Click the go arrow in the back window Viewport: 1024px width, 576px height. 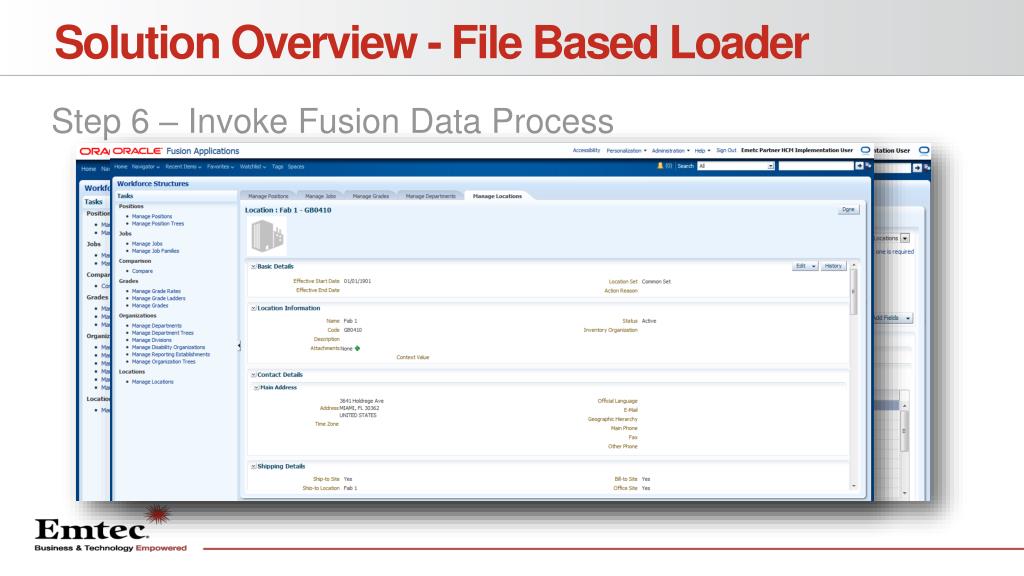point(917,168)
